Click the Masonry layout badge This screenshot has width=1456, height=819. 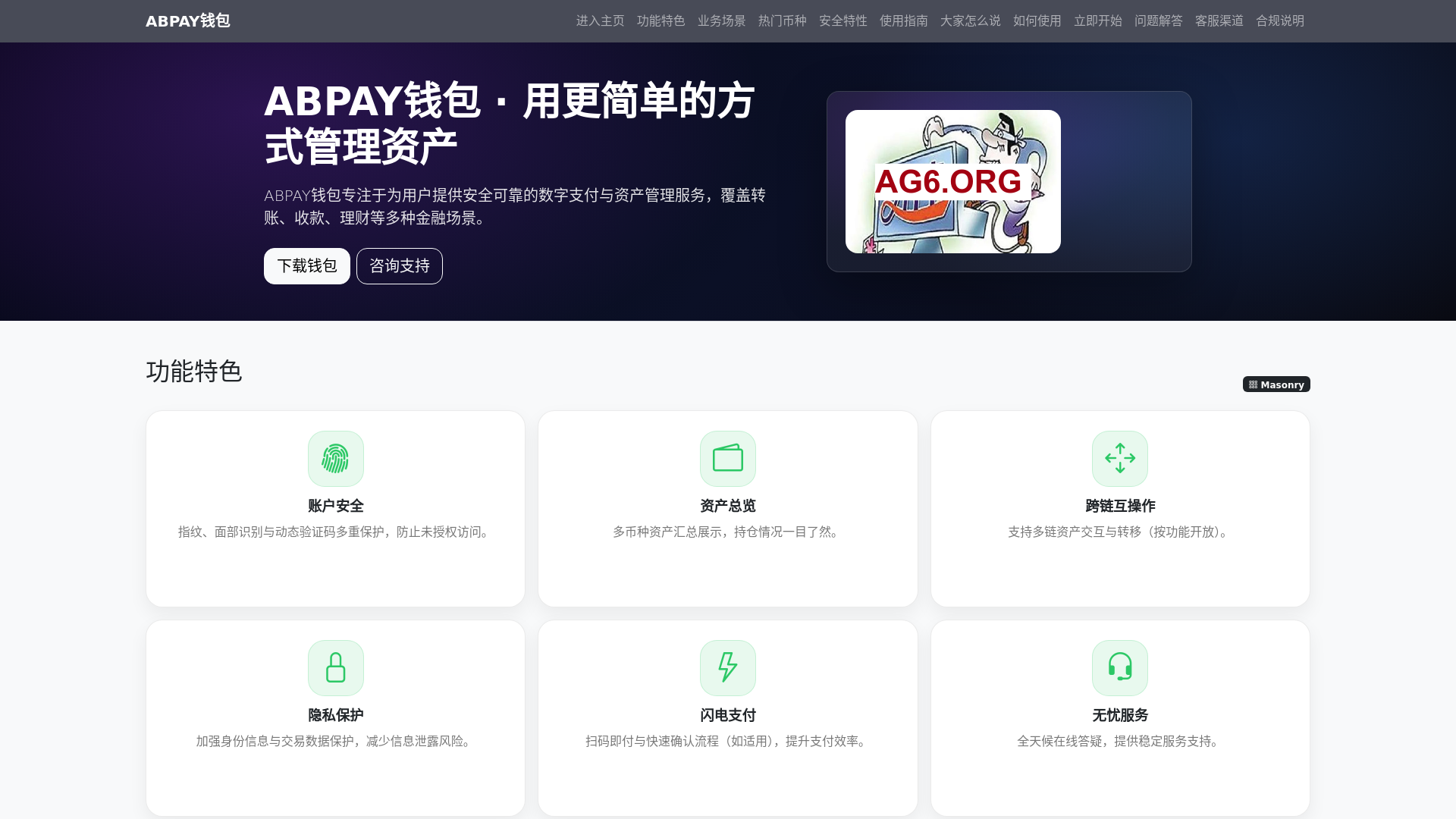tap(1276, 384)
